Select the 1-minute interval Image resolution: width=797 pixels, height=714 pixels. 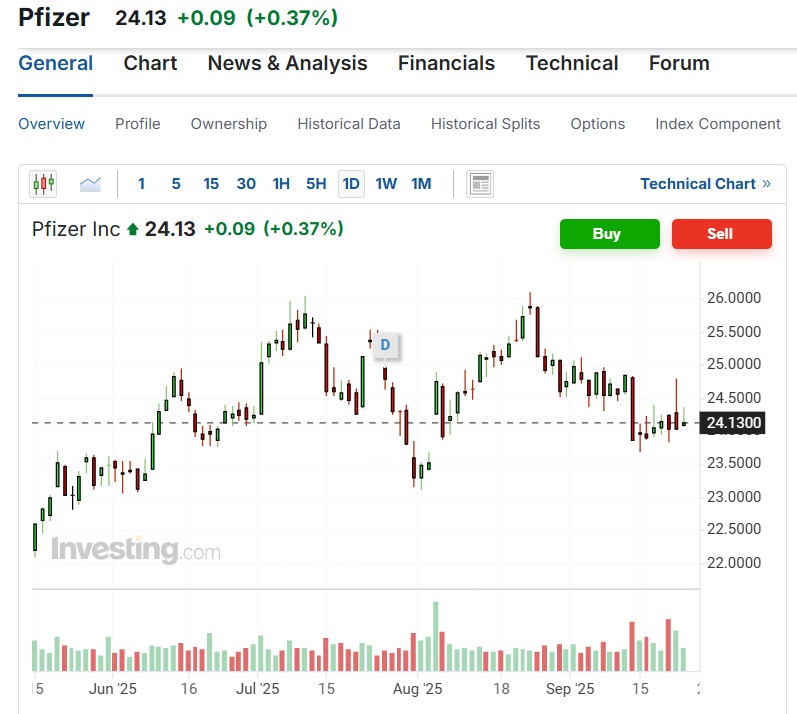pyautogui.click(x=141, y=184)
